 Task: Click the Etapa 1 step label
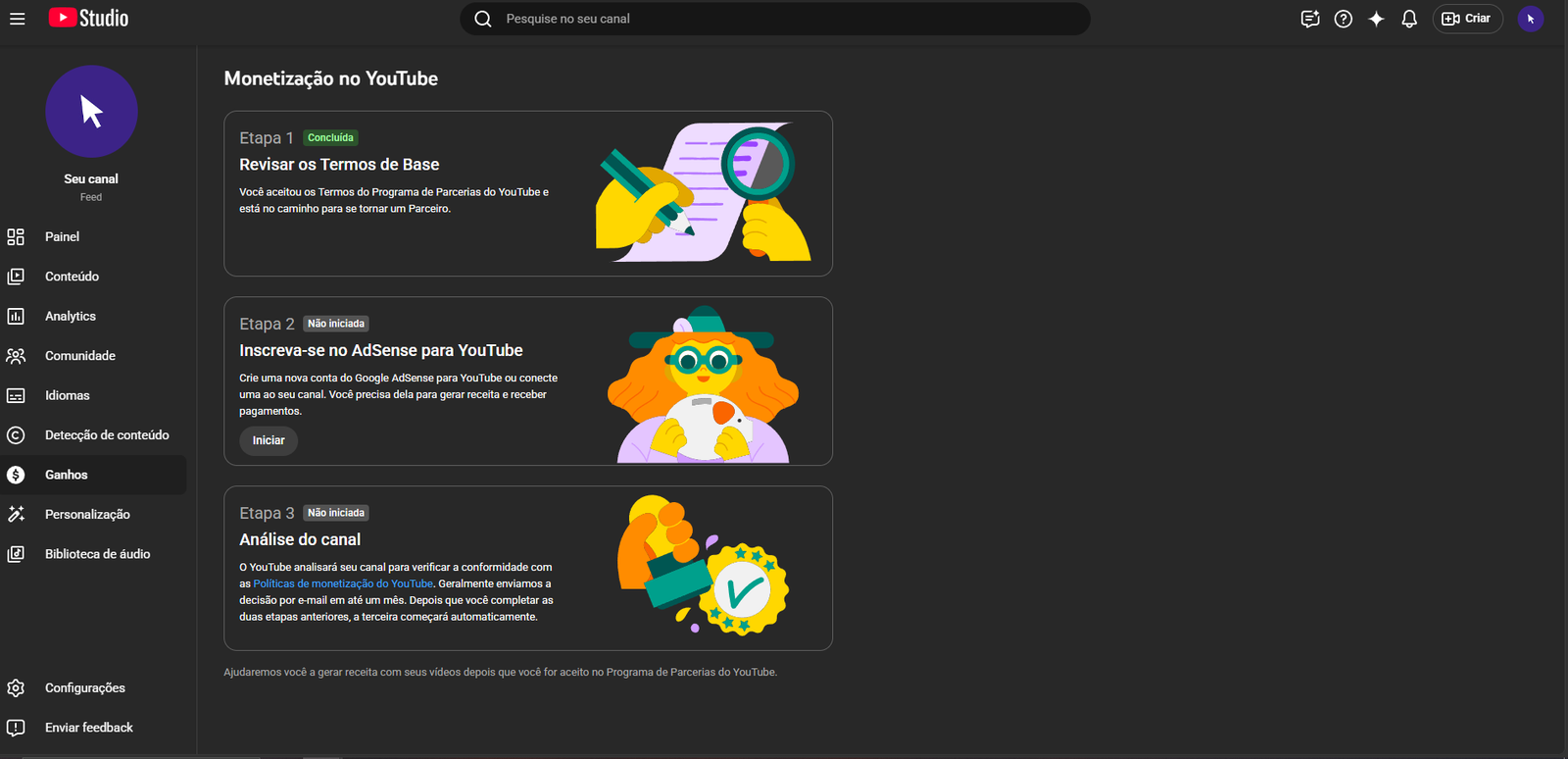coord(267,138)
